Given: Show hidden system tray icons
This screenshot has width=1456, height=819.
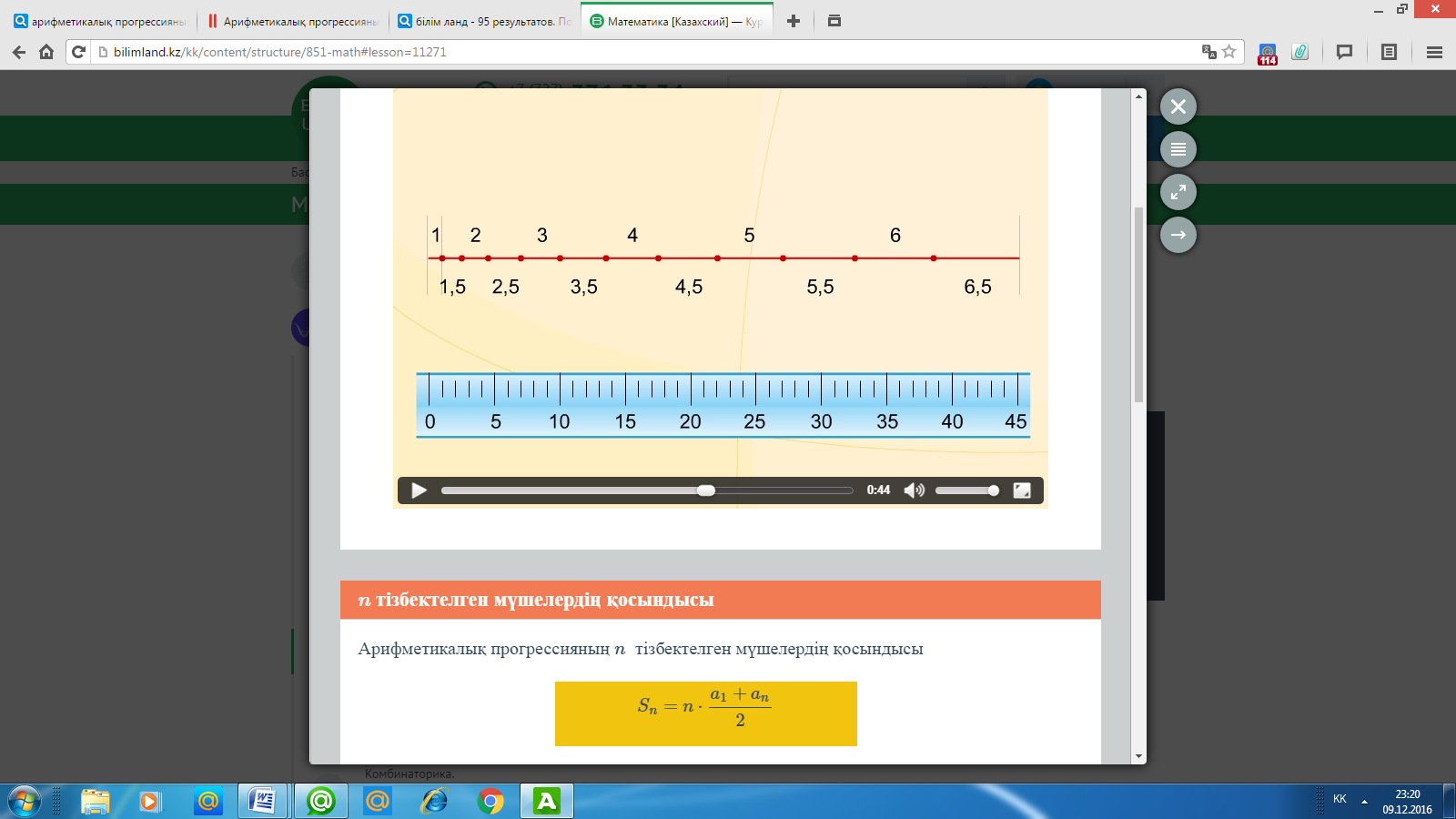Looking at the screenshot, I should (x=1364, y=802).
